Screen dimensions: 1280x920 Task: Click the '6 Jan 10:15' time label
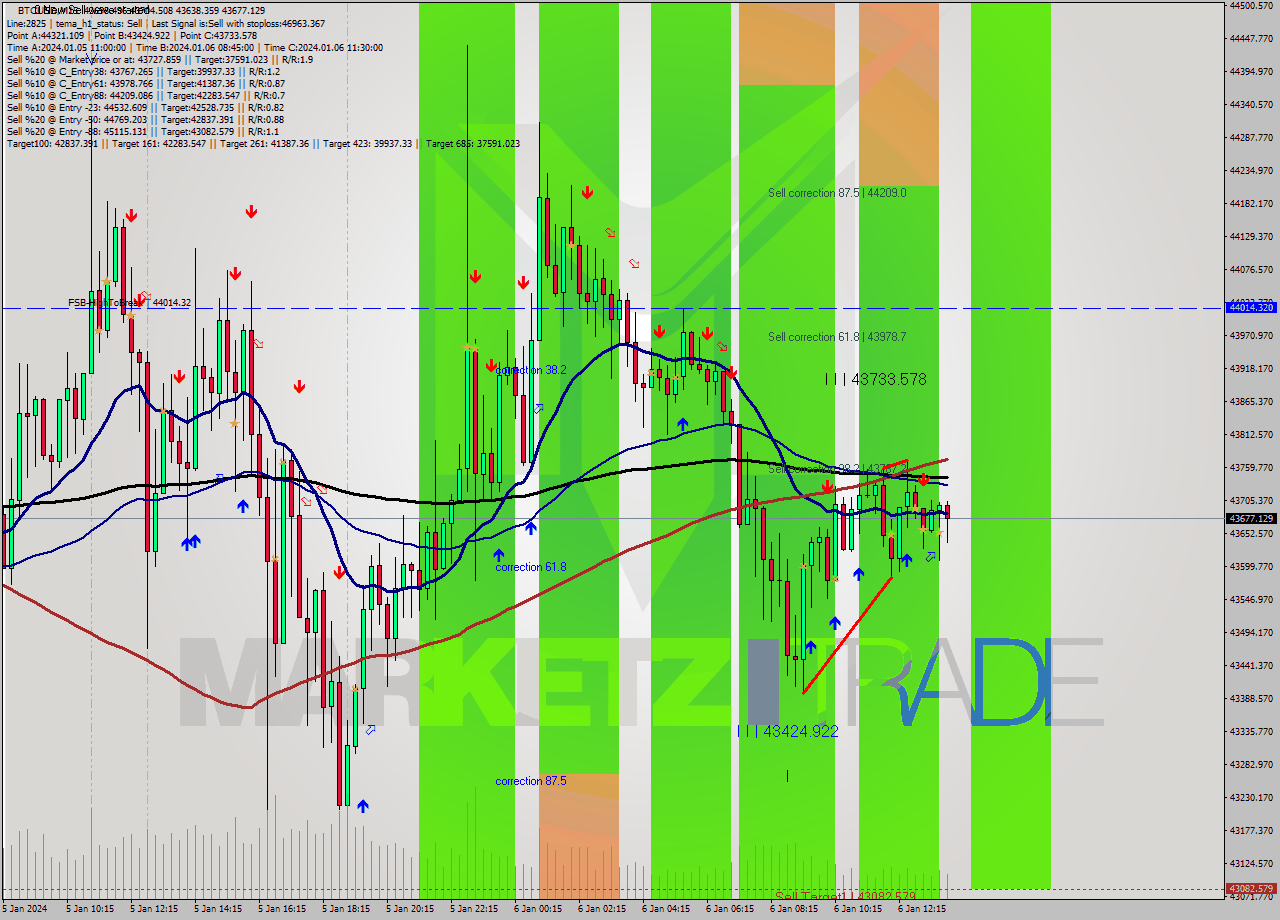pos(858,909)
